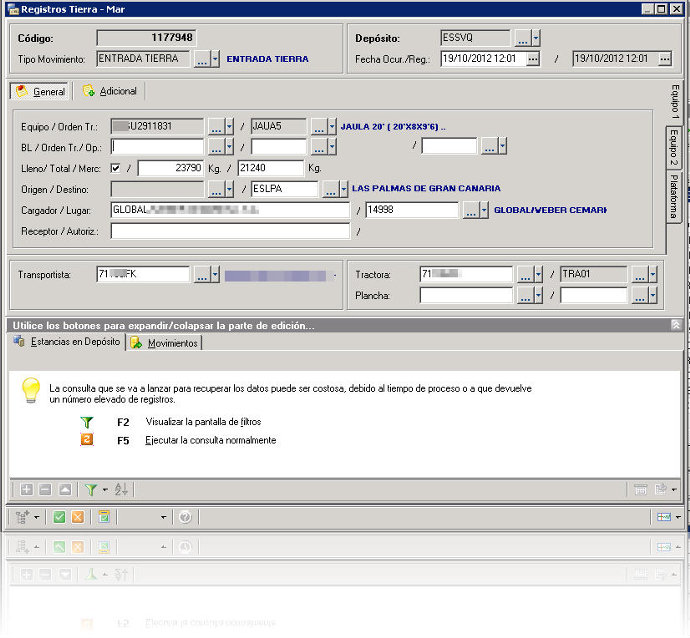Click 'Ejecutar la consulta normalmente' link
Viewport: 690px width, 638px height.
click(210, 440)
